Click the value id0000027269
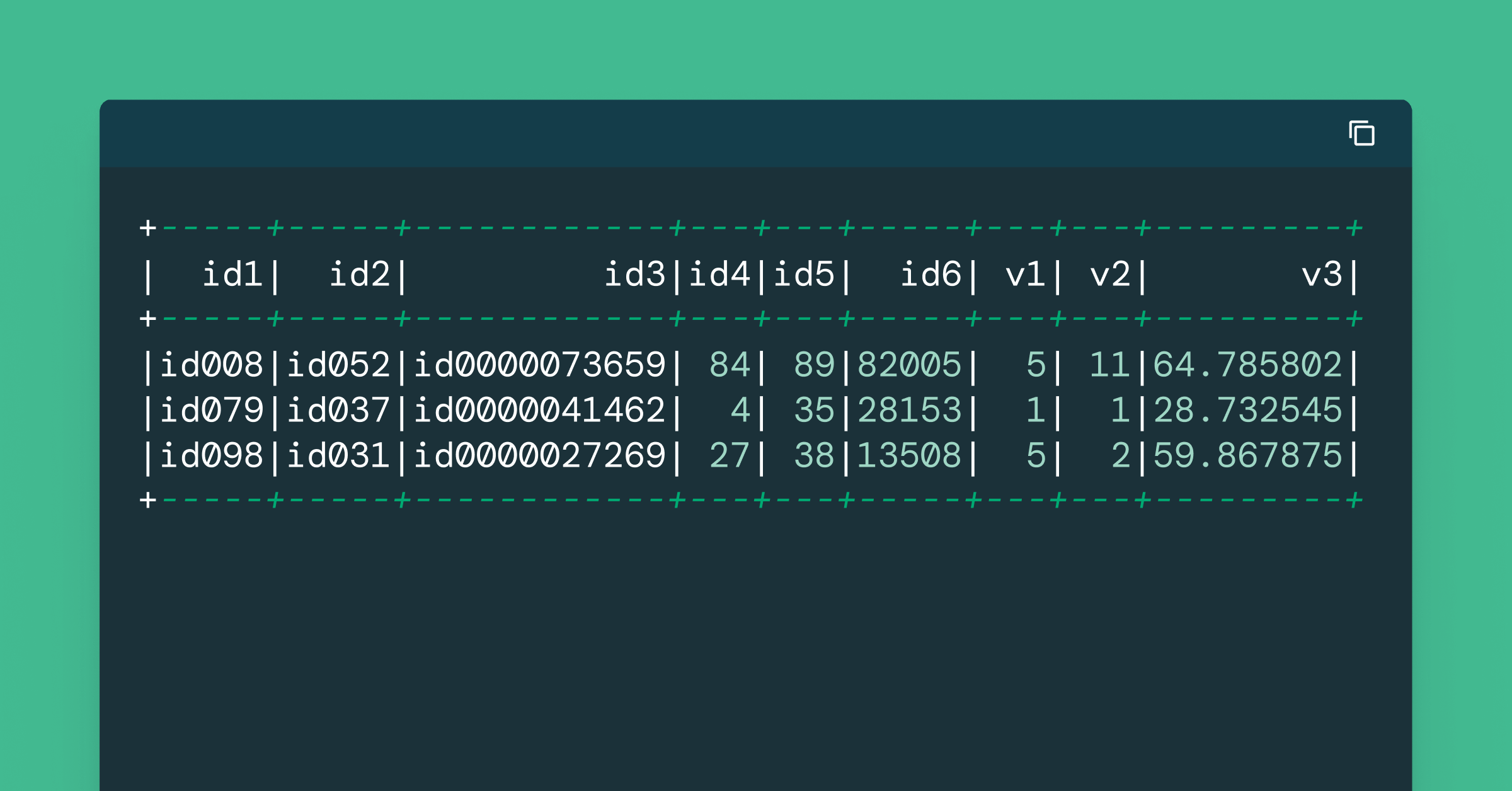Screen dimensions: 1512x791 (x=539, y=456)
